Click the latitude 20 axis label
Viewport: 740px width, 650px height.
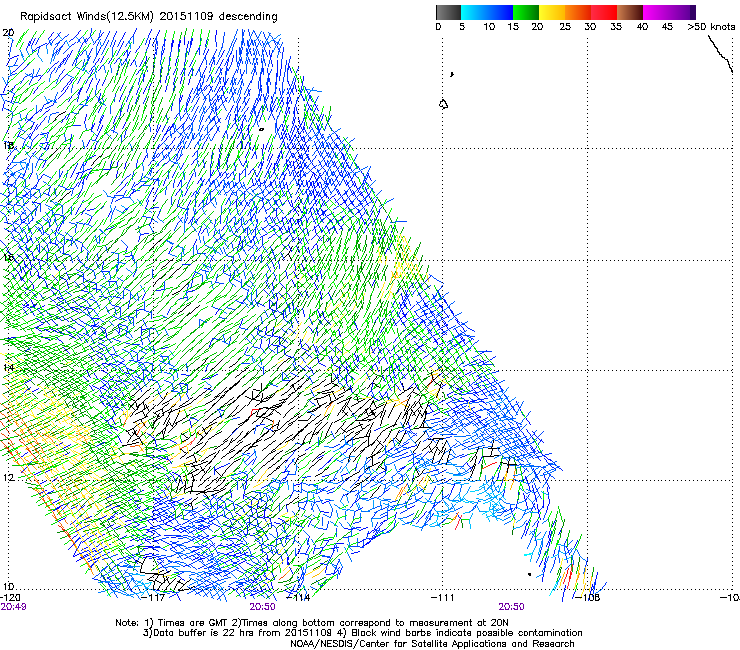[8, 33]
